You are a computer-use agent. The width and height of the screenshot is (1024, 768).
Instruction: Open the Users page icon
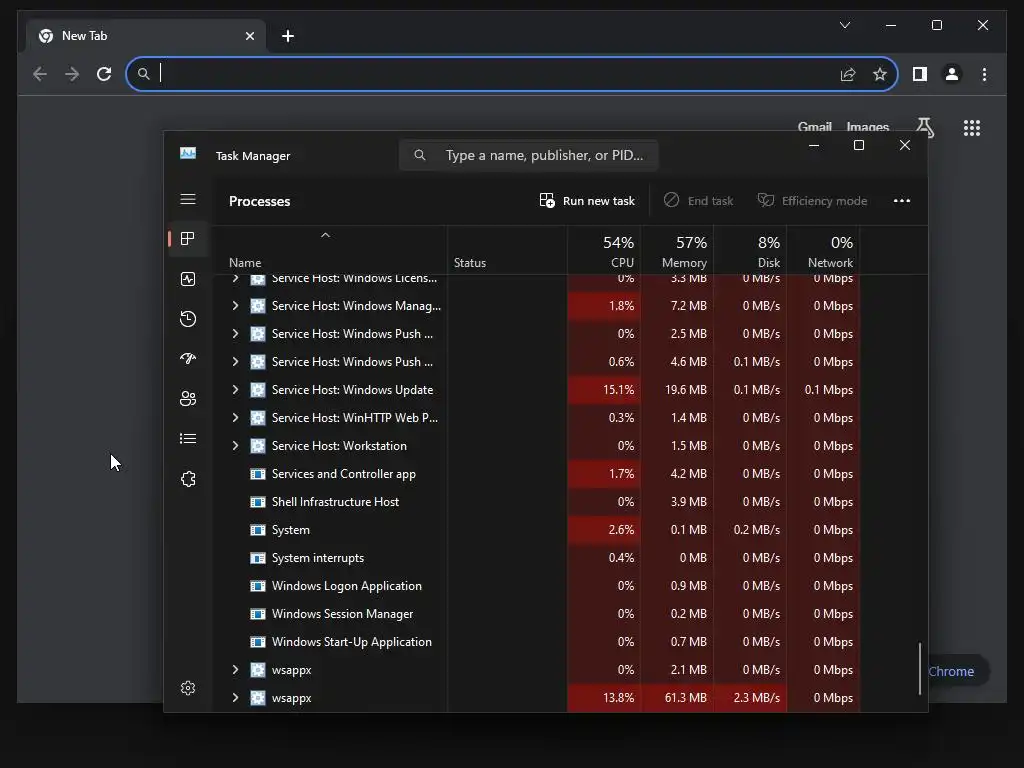188,398
